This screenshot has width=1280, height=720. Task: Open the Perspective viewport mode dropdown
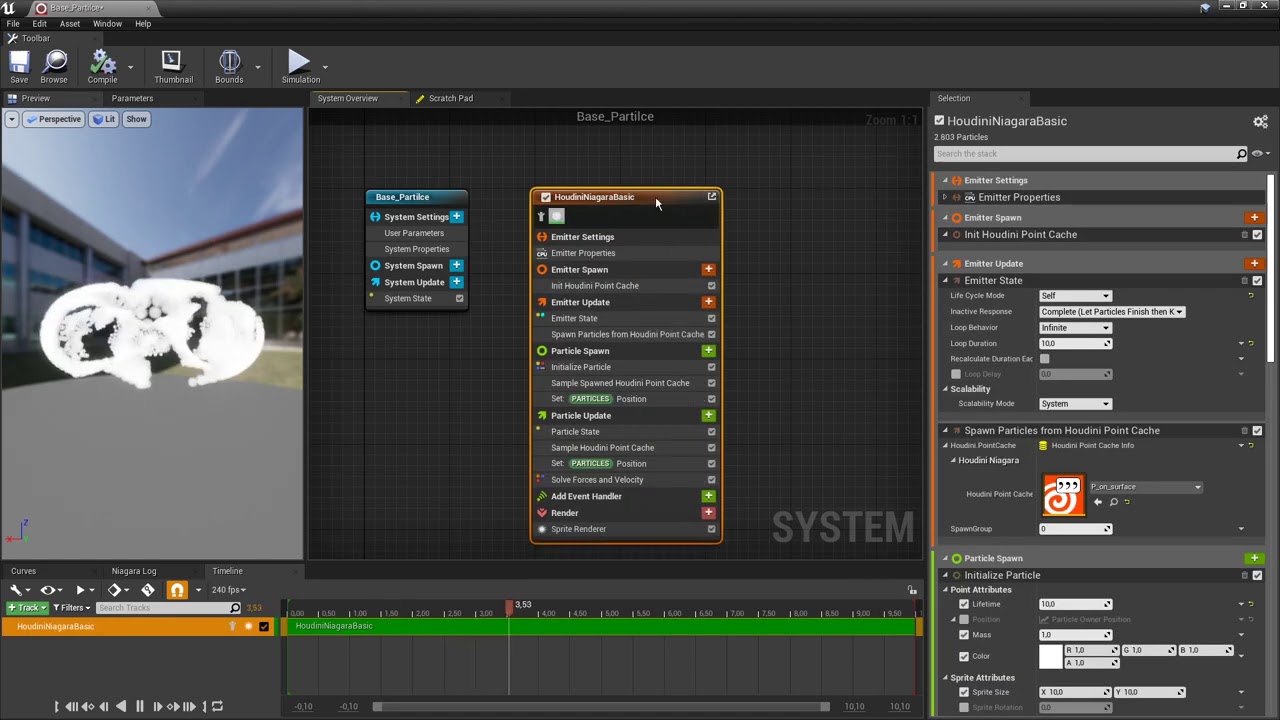(x=53, y=119)
